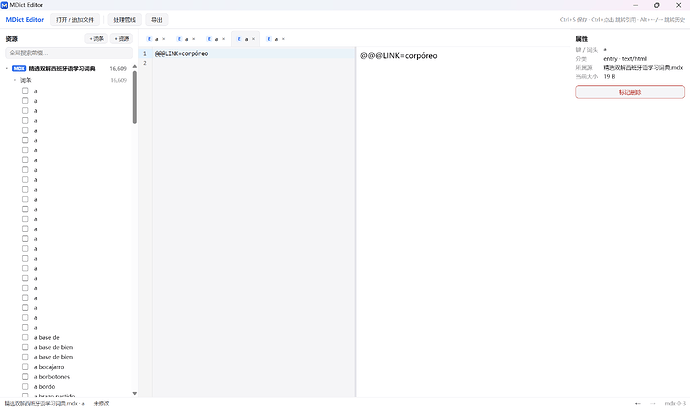Click the 打开/追加文件 button
Image resolution: width=690 pixels, height=409 pixels.
point(75,20)
